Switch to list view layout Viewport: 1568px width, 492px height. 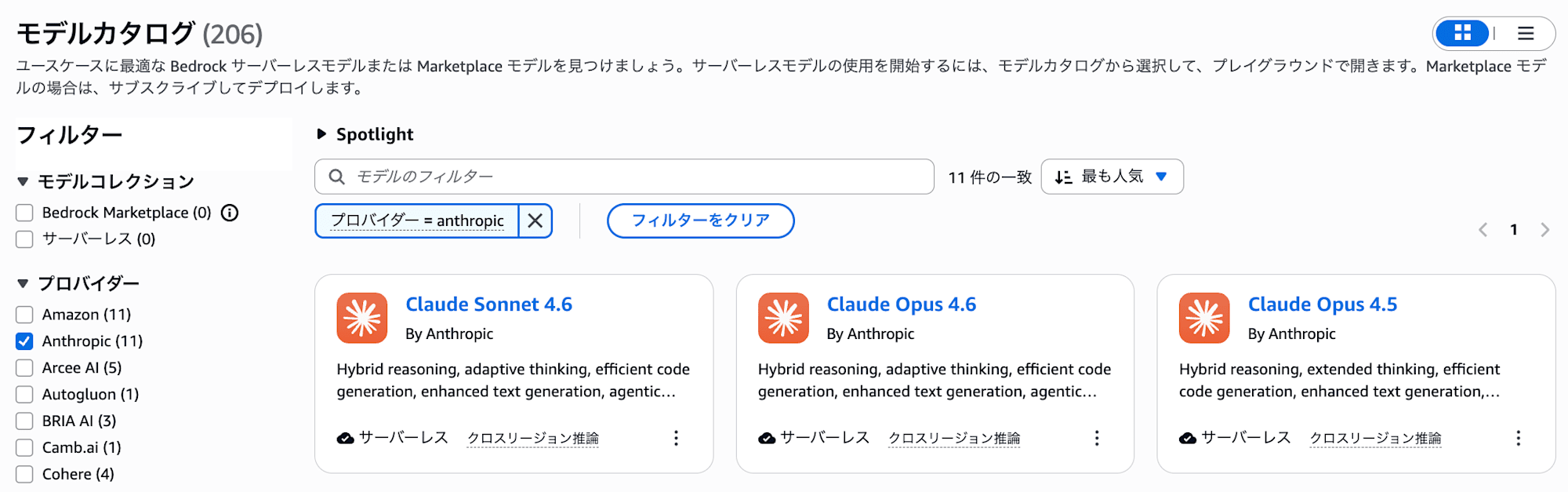click(x=1526, y=34)
